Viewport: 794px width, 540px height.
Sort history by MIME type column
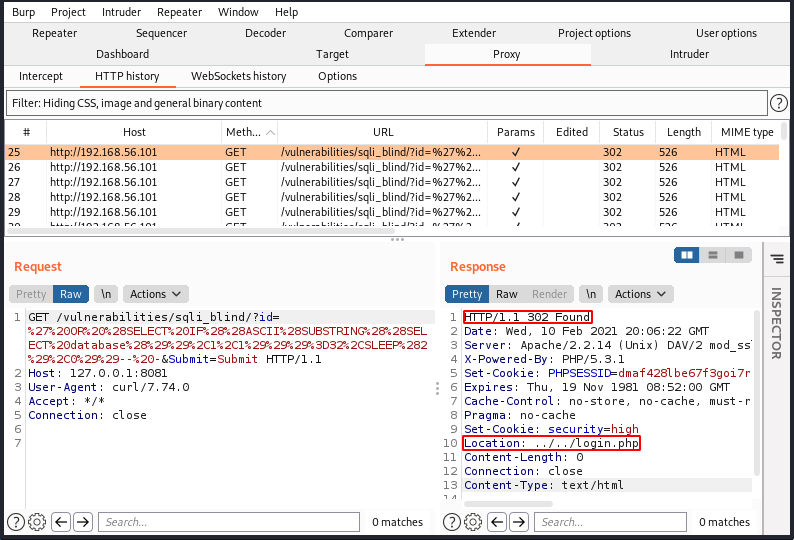pos(746,132)
